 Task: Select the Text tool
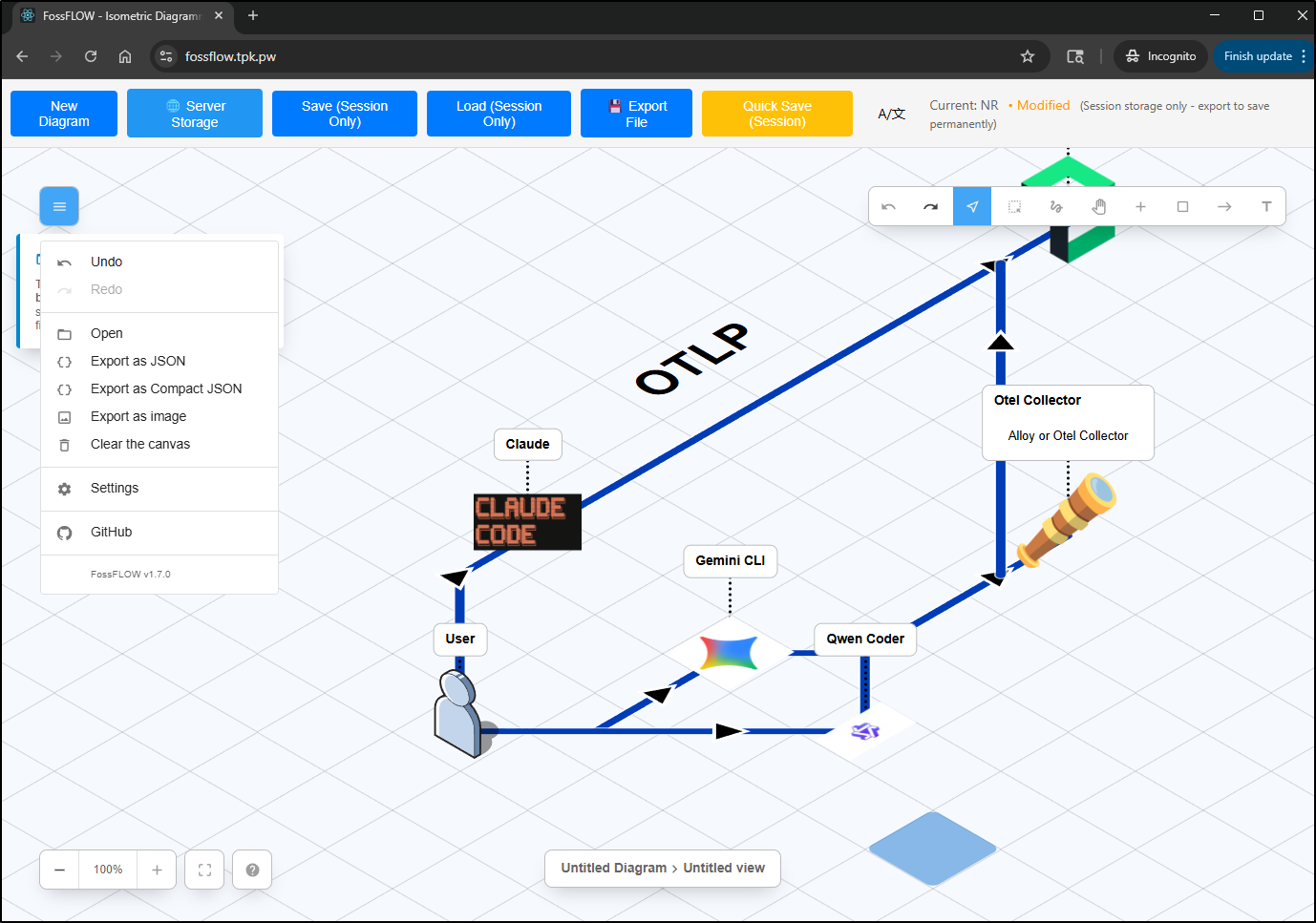click(1266, 206)
